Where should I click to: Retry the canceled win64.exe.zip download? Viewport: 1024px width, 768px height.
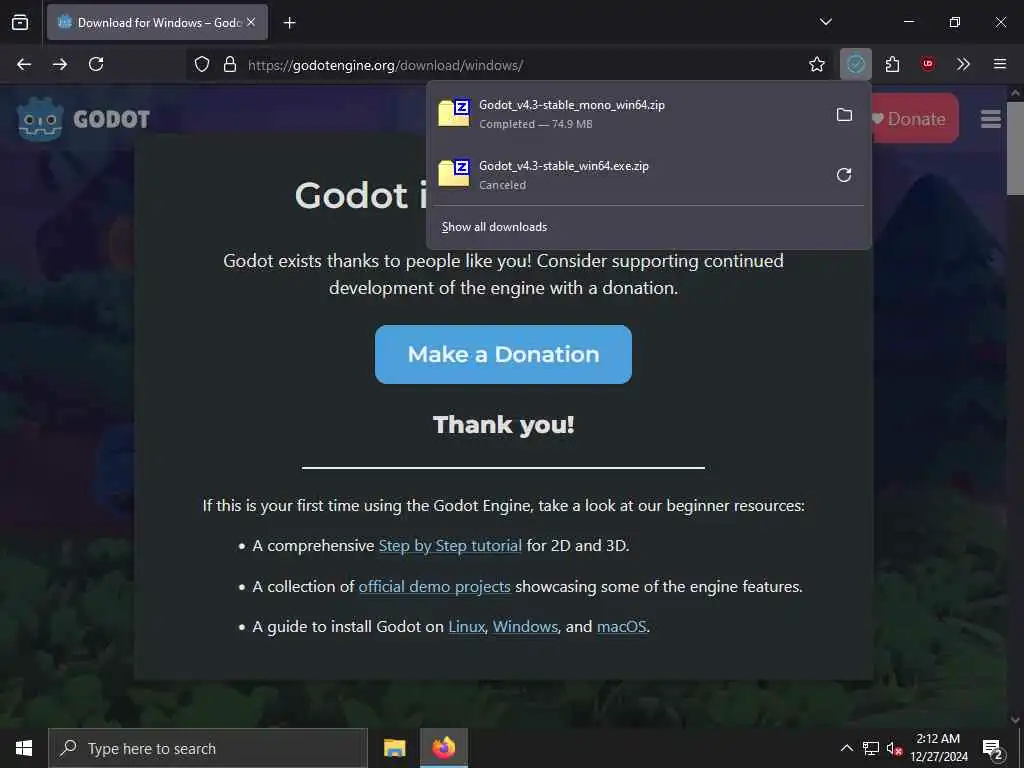[x=844, y=175]
